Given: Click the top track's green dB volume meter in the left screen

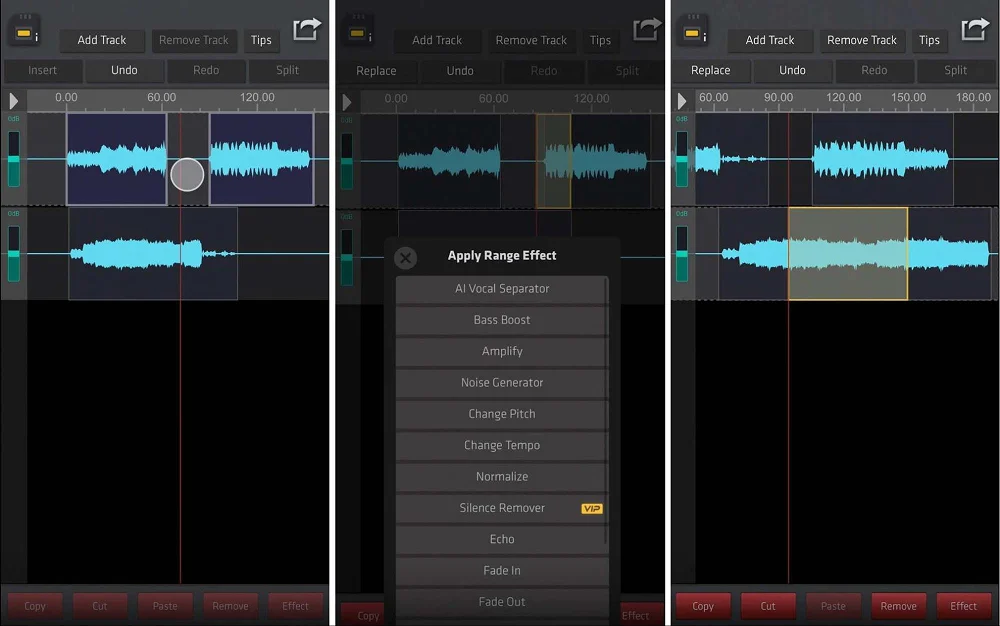Looking at the screenshot, I should click(14, 158).
